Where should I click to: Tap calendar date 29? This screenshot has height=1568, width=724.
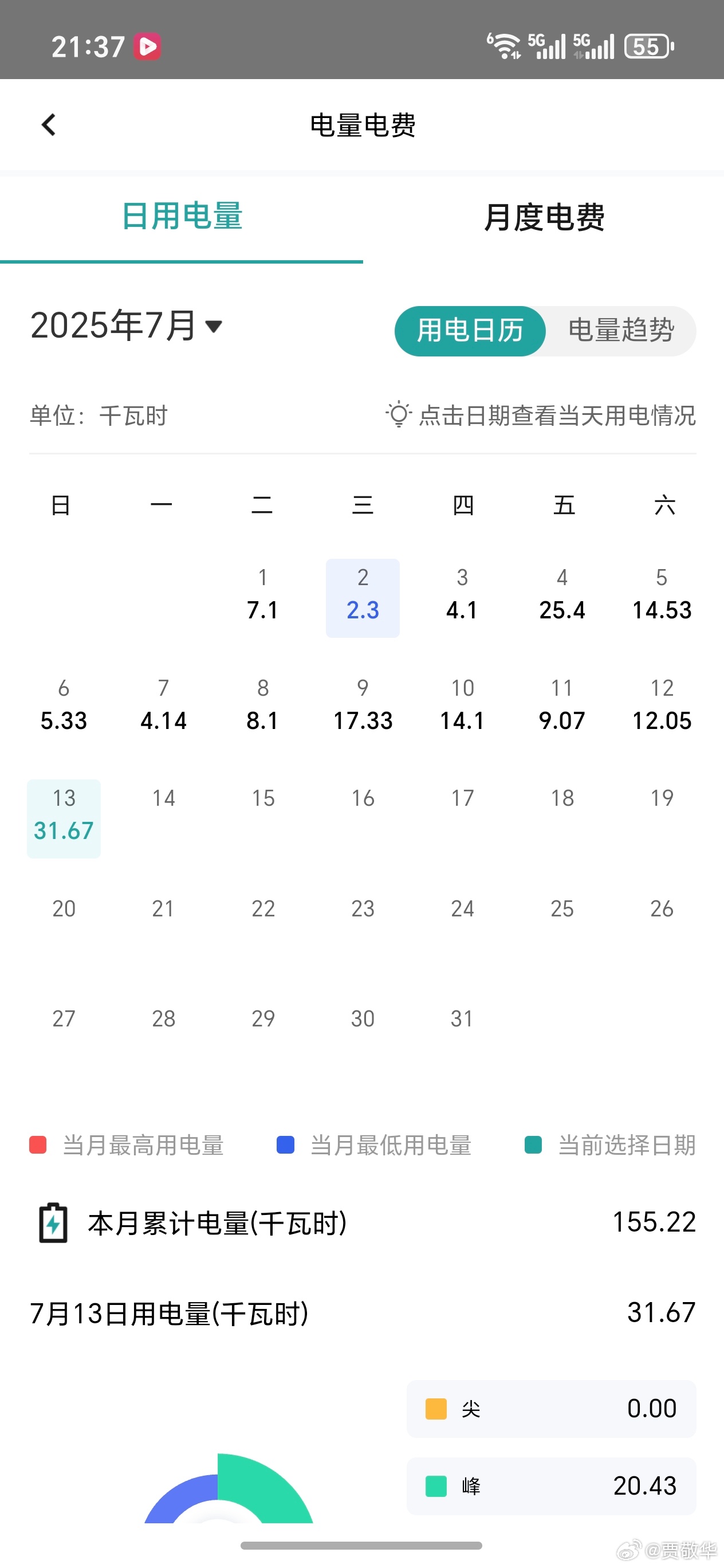click(x=263, y=1019)
